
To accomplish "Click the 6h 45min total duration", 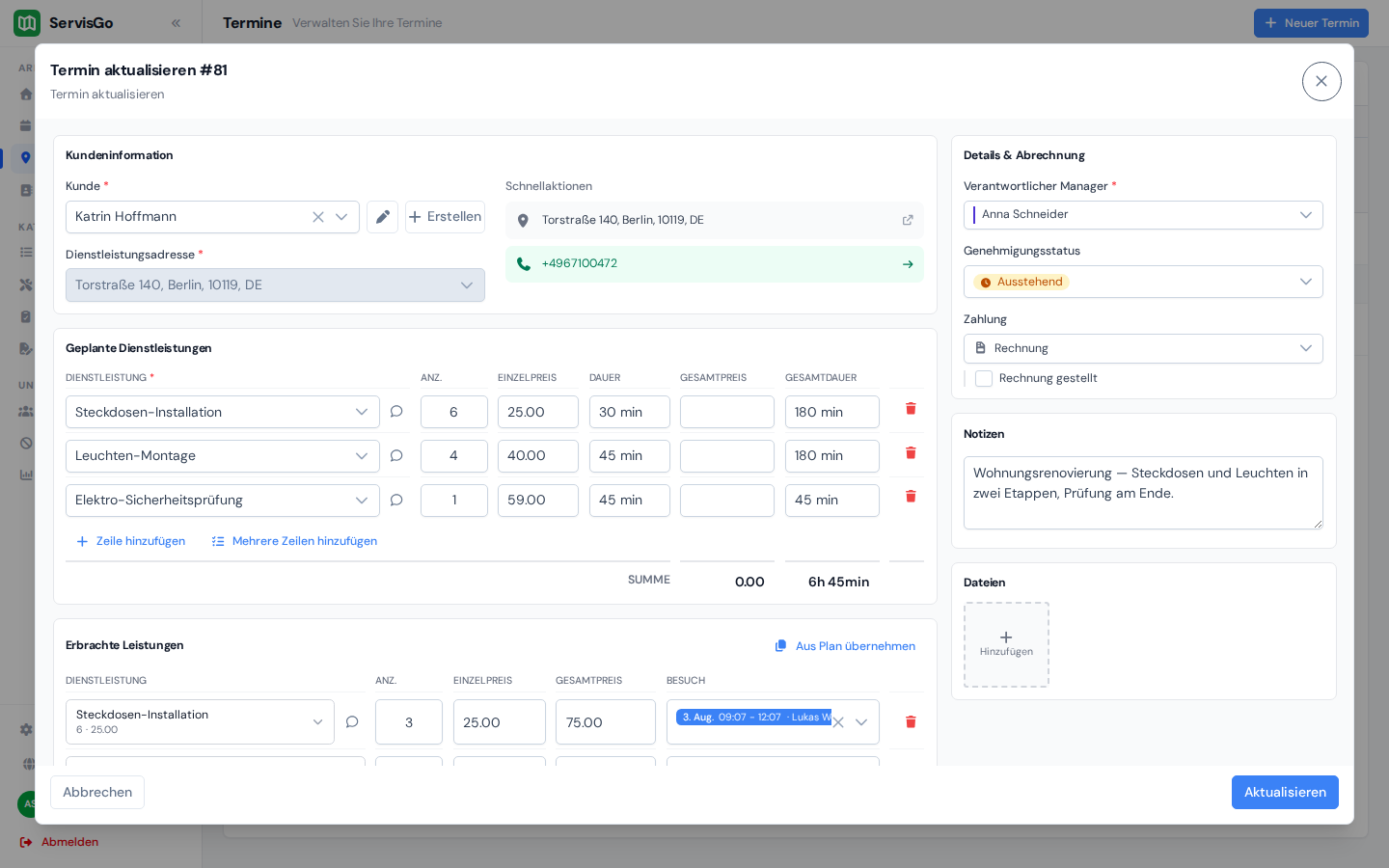I will click(839, 582).
